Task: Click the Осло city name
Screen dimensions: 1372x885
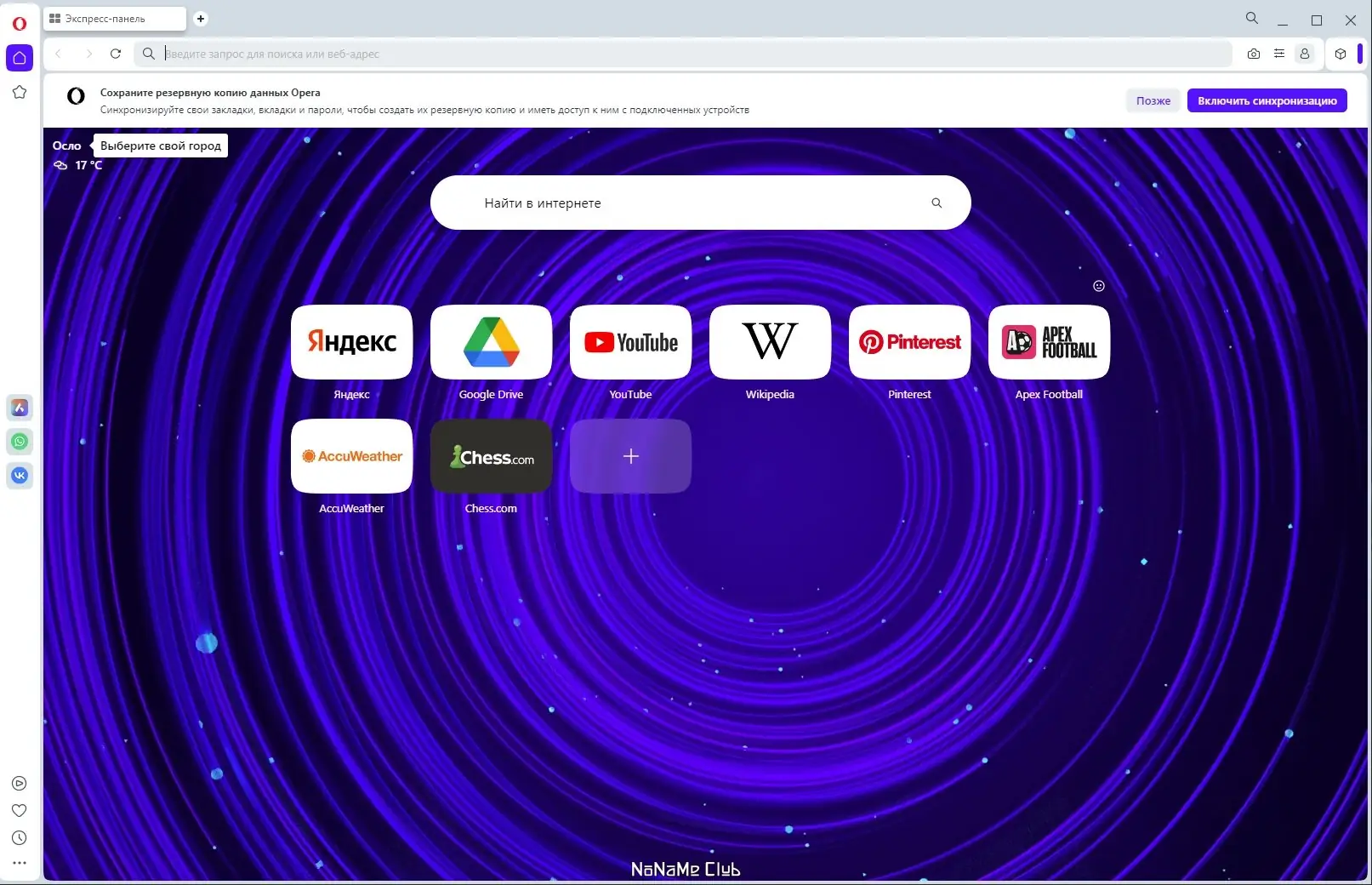Action: click(67, 146)
